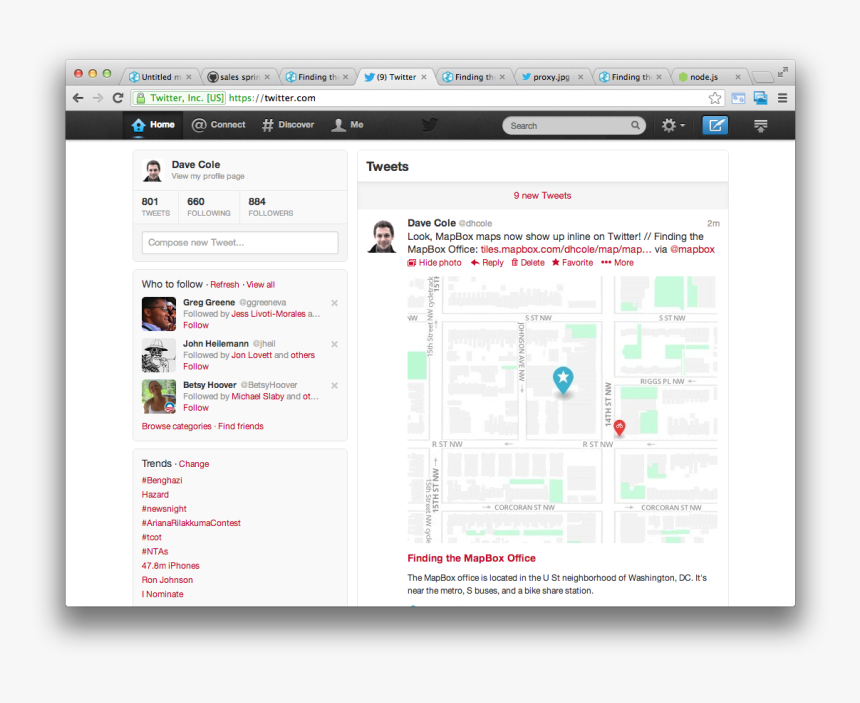Hide photo in Dave Cole's tweet
The height and width of the screenshot is (703, 860).
coord(434,263)
